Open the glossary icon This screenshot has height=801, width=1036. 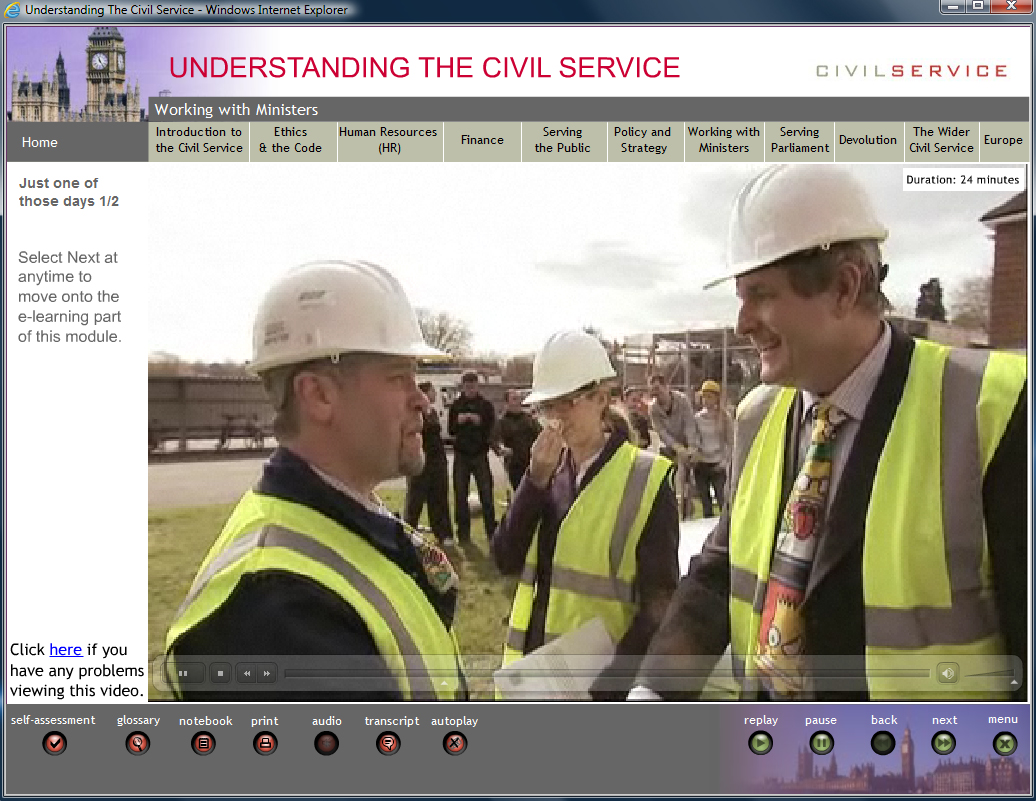138,743
